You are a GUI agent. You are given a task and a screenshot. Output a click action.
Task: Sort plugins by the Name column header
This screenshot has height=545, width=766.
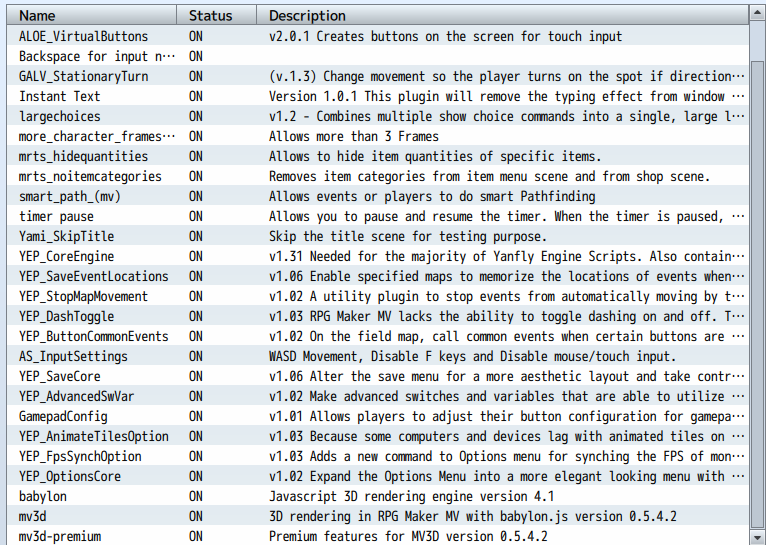click(91, 15)
